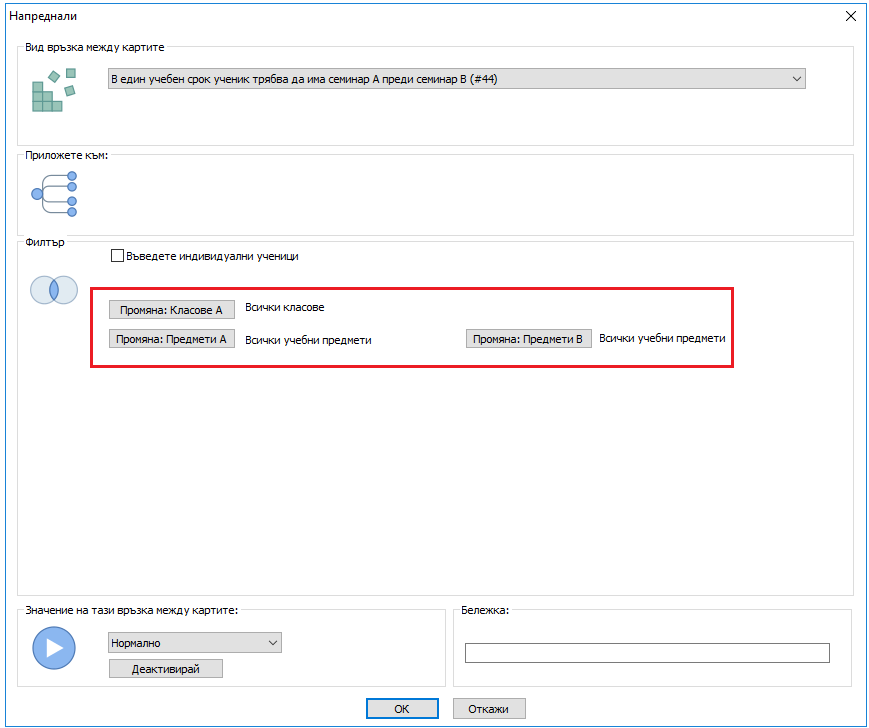Cancel using the 'Откажи' button
Image resolution: width=869 pixels, height=728 pixels.
click(x=489, y=709)
